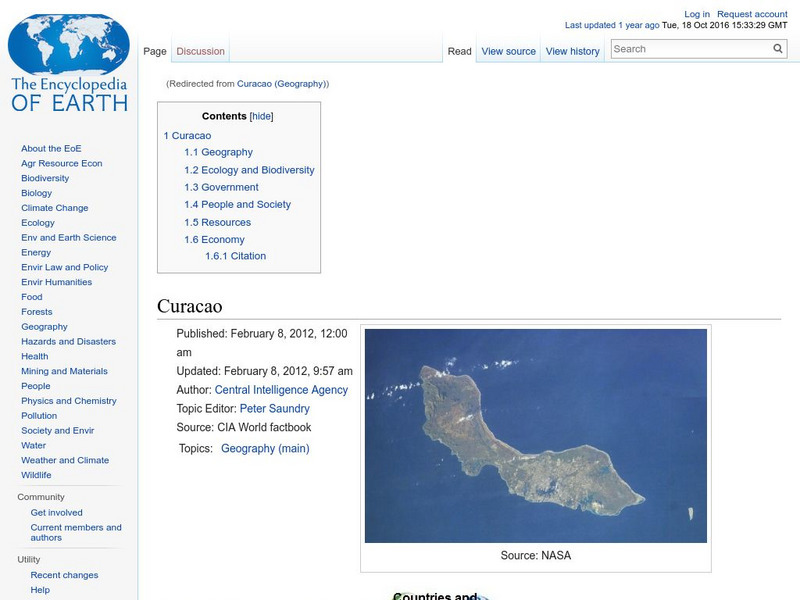The image size is (800, 600).
Task: Open the Central Intelligence Agency author link
Action: [281, 390]
